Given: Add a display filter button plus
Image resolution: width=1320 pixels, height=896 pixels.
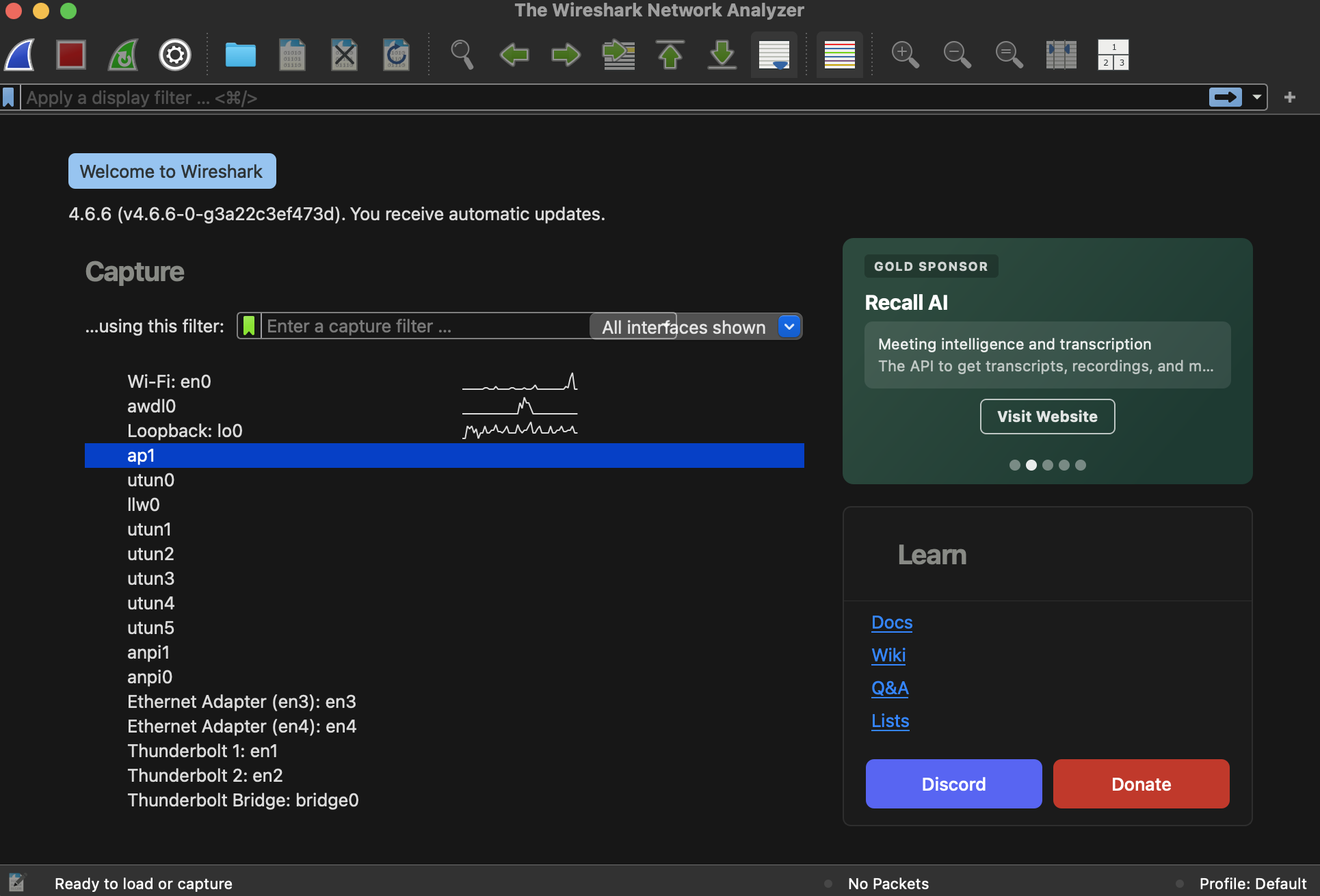Looking at the screenshot, I should [x=1290, y=97].
